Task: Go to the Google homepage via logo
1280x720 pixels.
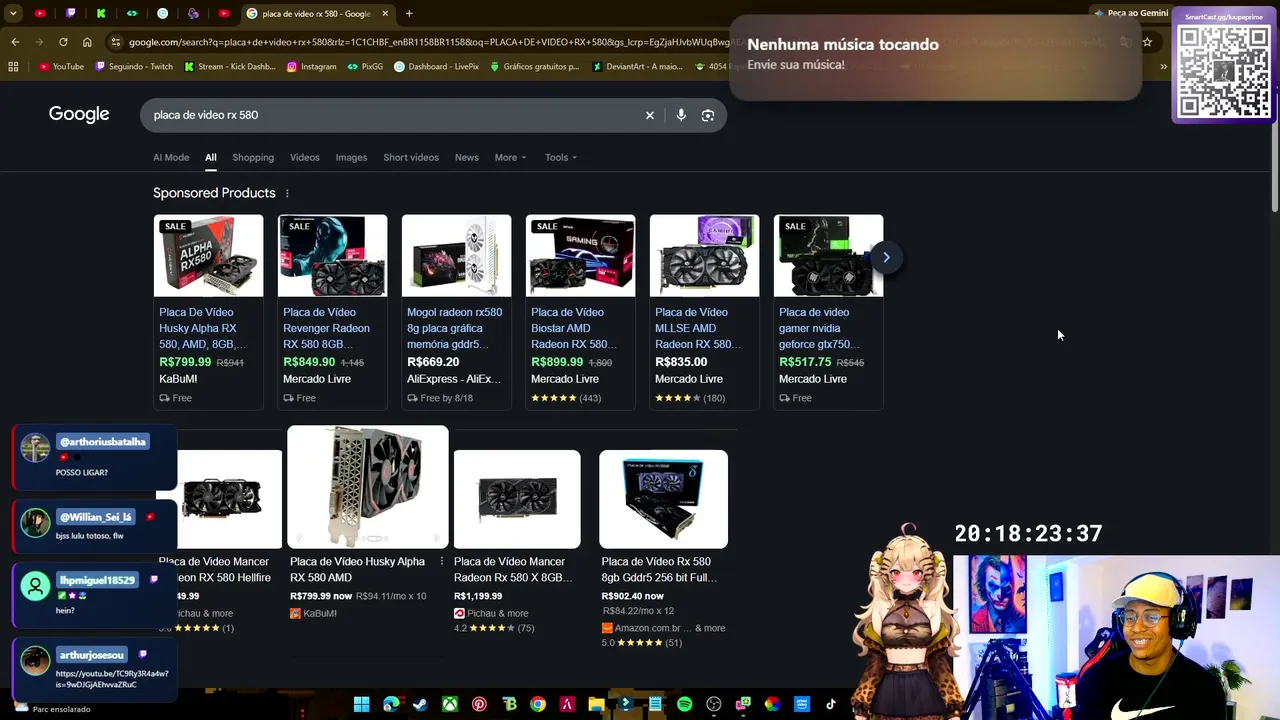Action: point(79,114)
